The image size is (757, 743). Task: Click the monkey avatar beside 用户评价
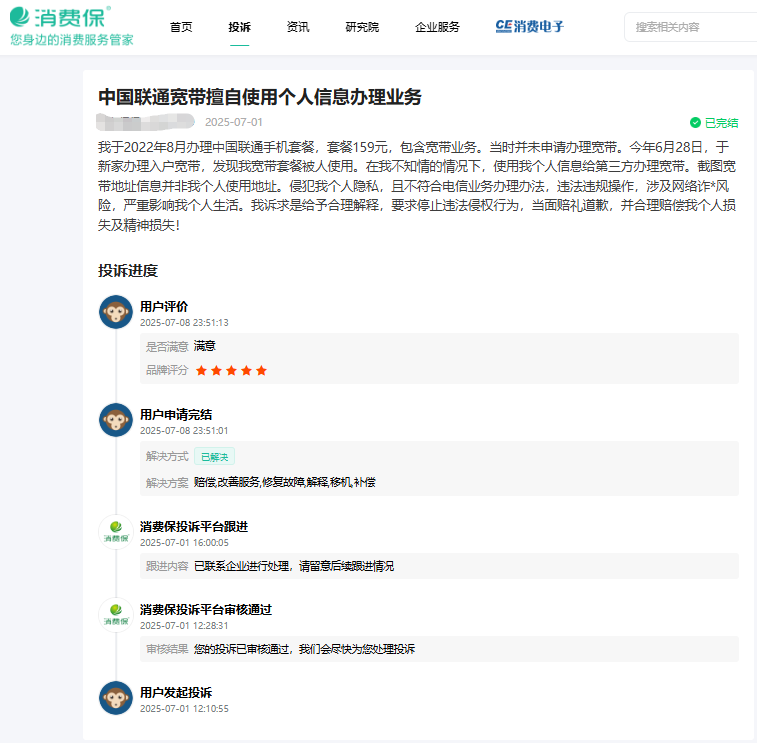(116, 312)
